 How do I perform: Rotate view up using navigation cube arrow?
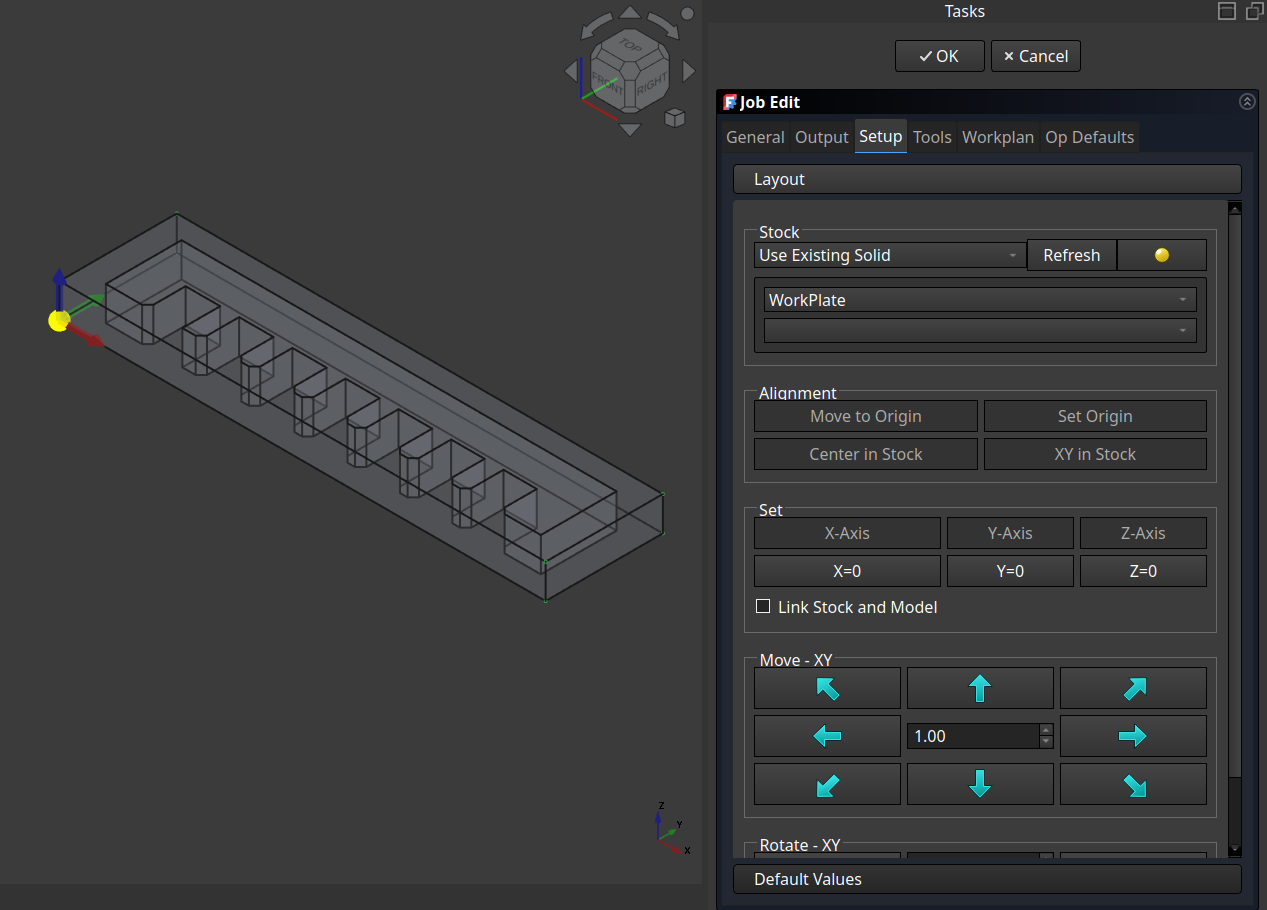(x=630, y=12)
